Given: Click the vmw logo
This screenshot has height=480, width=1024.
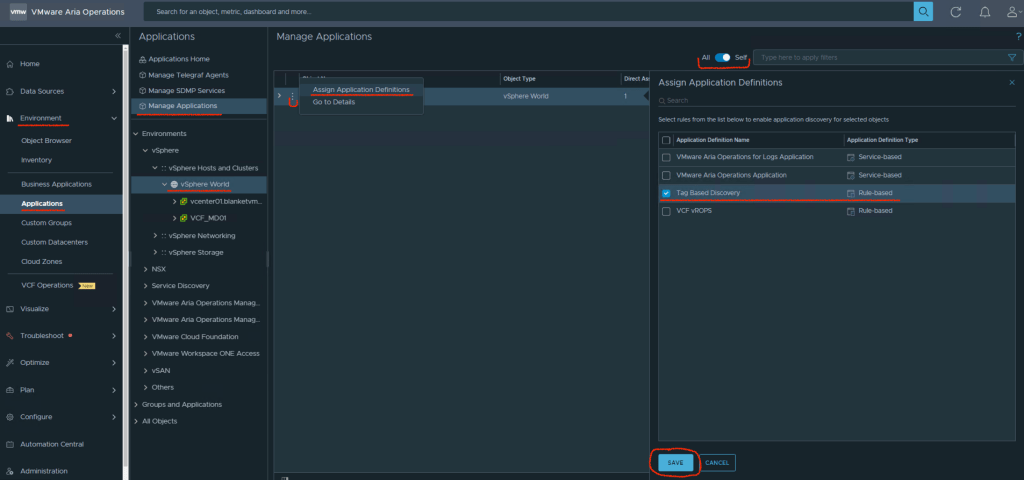Looking at the screenshot, I should (18, 12).
